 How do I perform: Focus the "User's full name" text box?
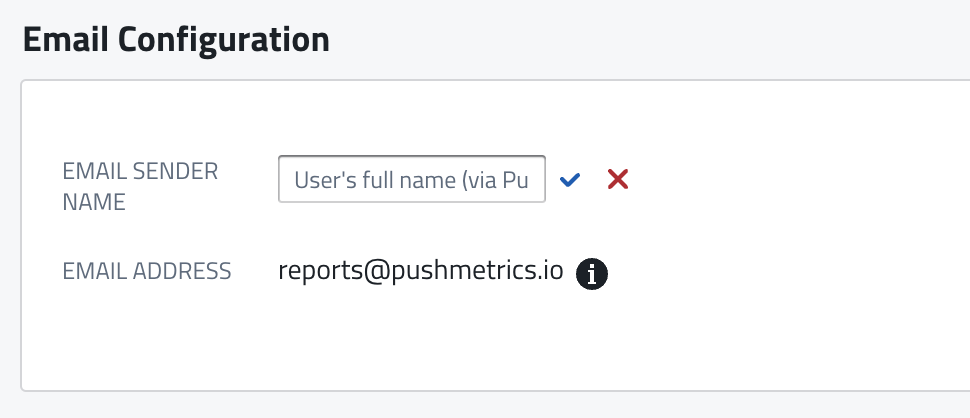click(x=411, y=179)
